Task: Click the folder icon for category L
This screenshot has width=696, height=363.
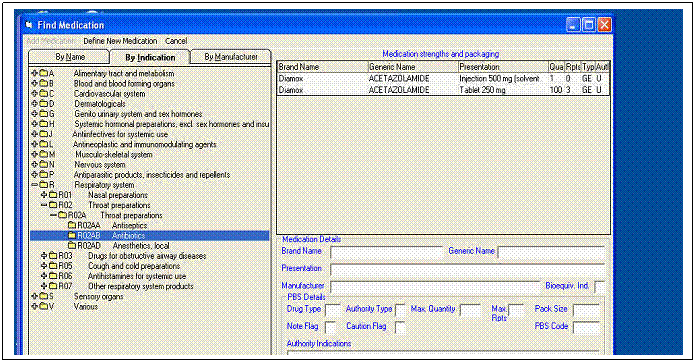Action: point(44,144)
